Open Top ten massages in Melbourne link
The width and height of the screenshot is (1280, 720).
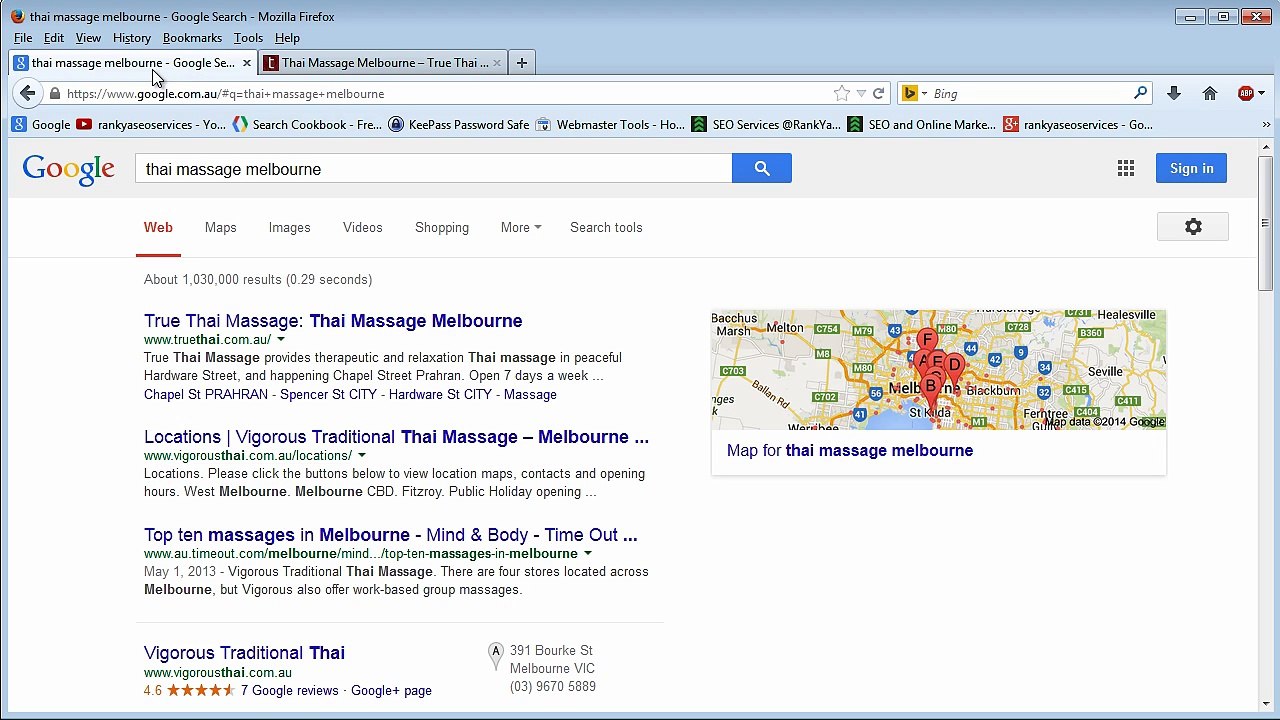390,535
